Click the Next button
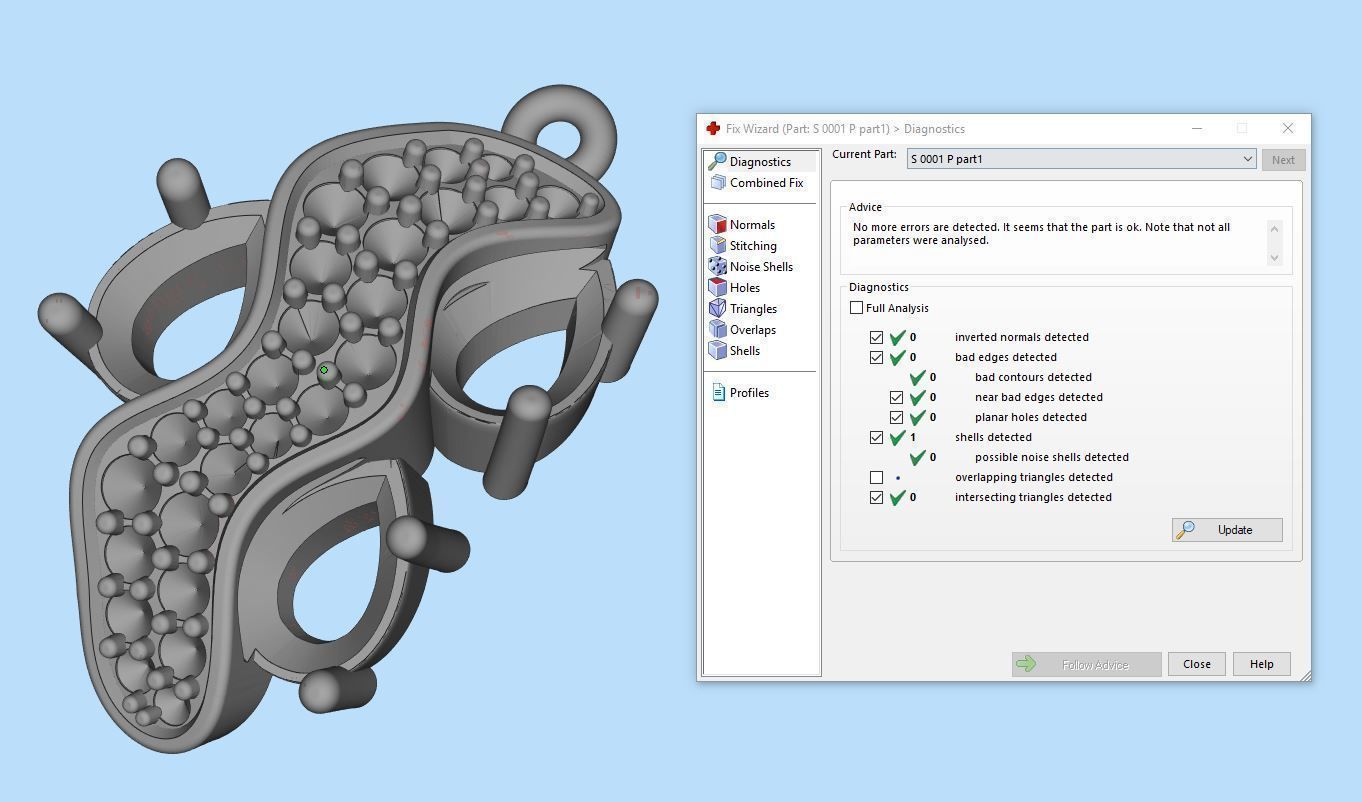 (1283, 160)
